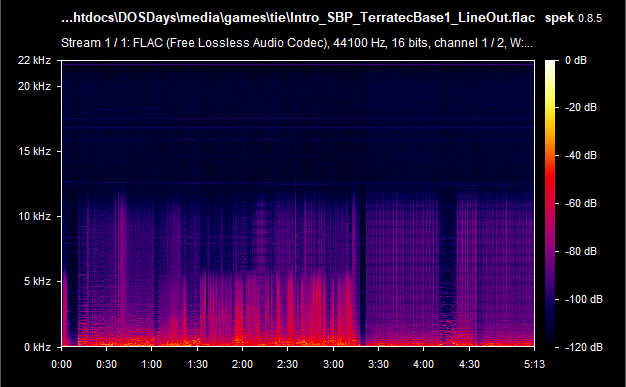Screen dimensions: 626x387
Task: Click the 15 kHz frequency axis label
Action: click(x=34, y=151)
